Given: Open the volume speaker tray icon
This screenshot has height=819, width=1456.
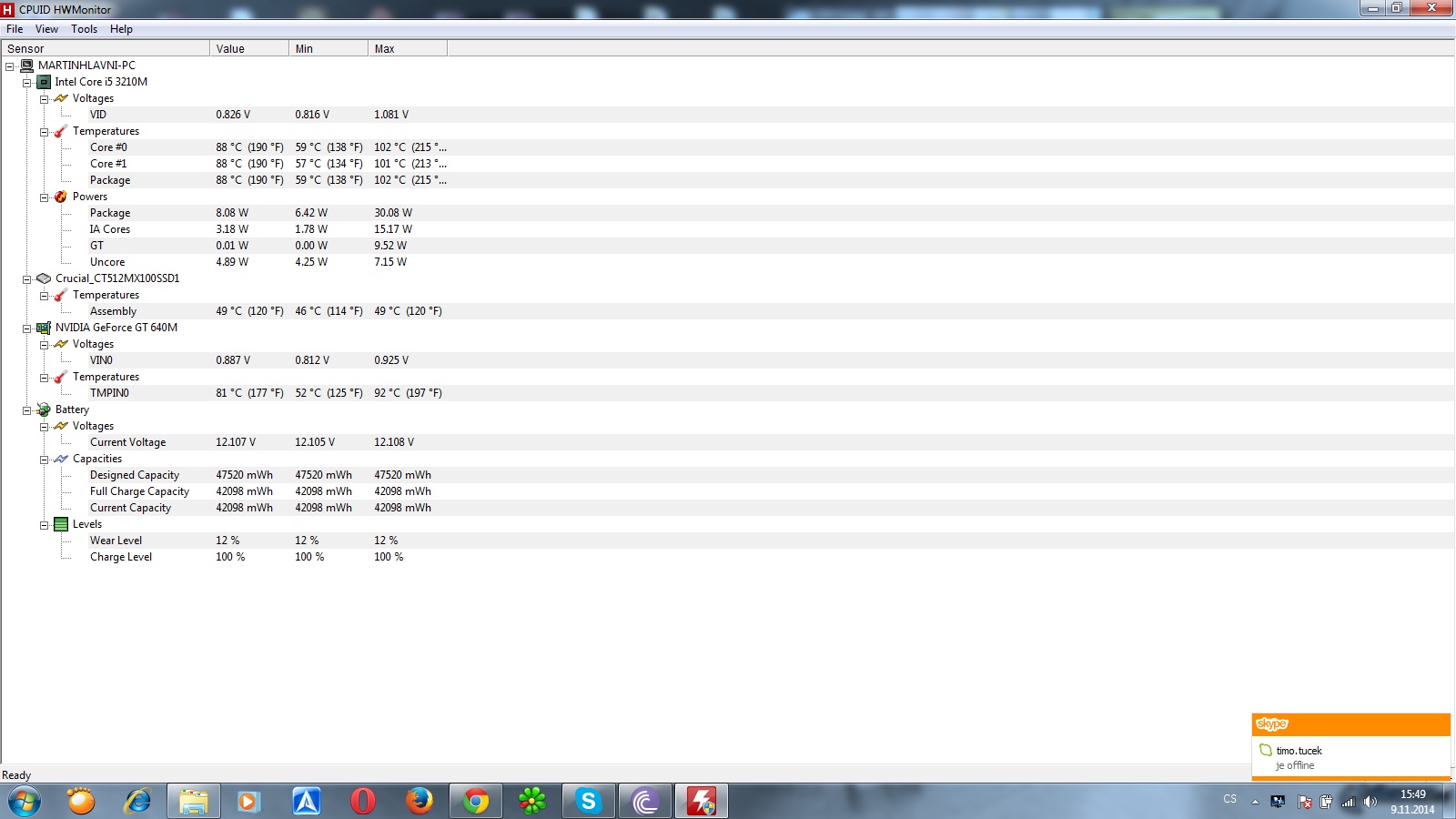Looking at the screenshot, I should point(1370,802).
